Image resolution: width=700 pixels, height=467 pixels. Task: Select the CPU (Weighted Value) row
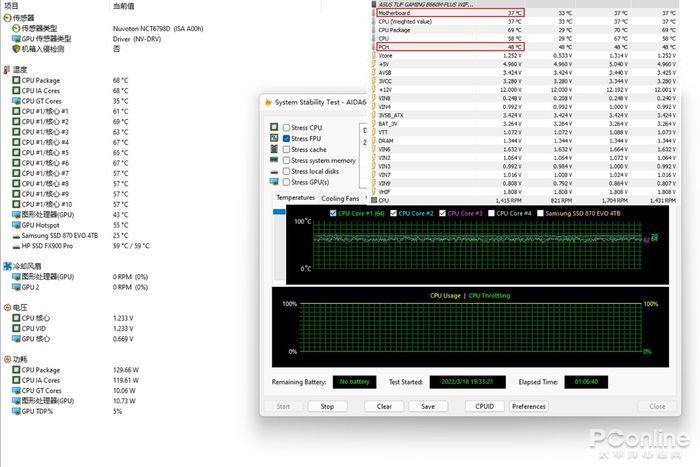[525, 21]
